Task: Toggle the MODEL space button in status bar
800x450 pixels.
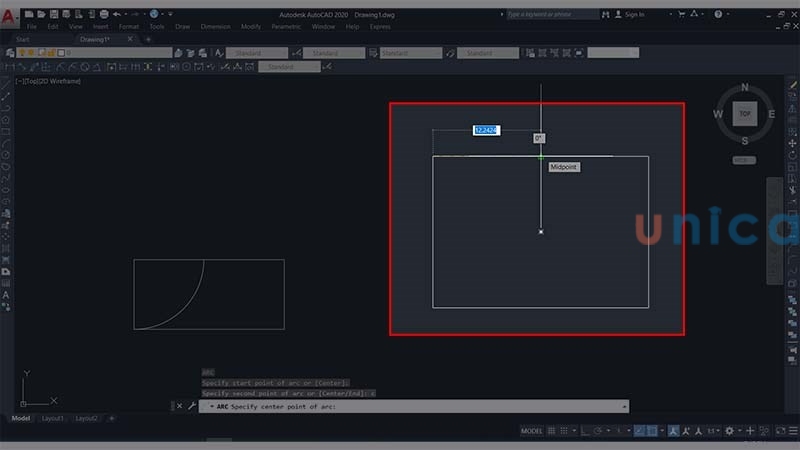Action: pyautogui.click(x=532, y=431)
